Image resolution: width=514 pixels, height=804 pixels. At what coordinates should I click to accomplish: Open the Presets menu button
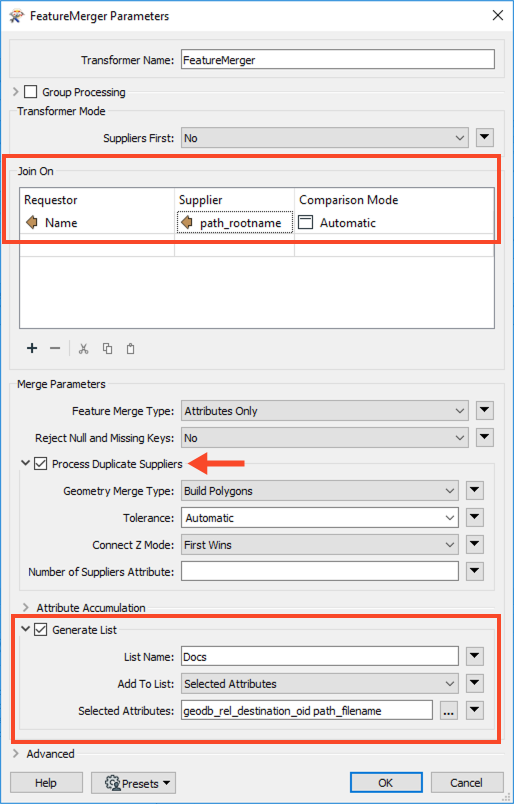[x=133, y=783]
